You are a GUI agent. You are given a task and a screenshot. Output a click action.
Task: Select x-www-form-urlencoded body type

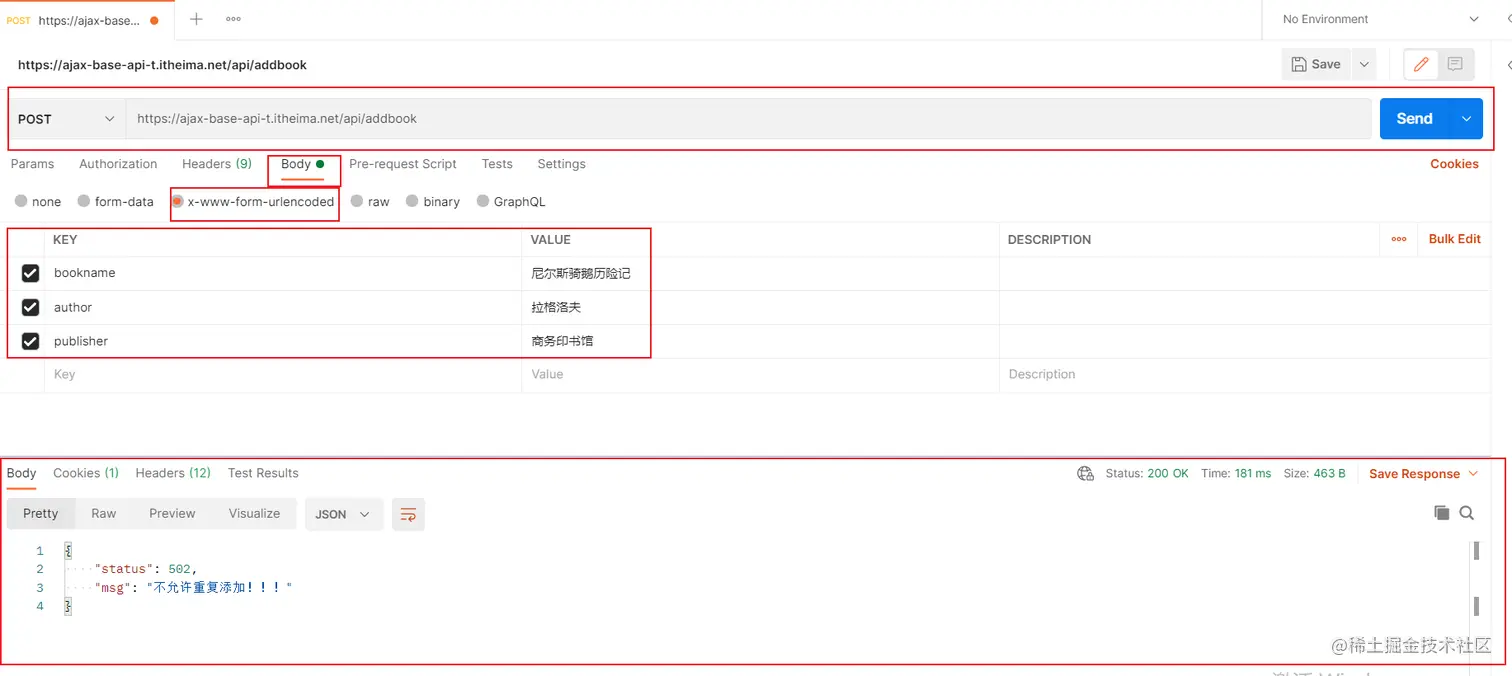click(253, 201)
